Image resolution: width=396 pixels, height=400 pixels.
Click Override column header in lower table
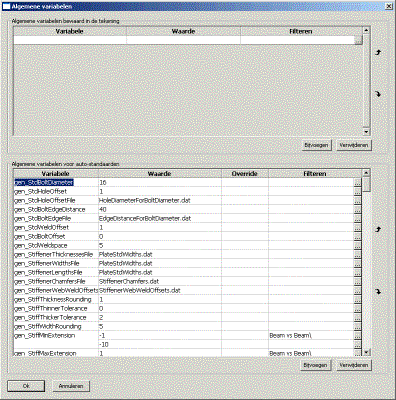(x=245, y=174)
